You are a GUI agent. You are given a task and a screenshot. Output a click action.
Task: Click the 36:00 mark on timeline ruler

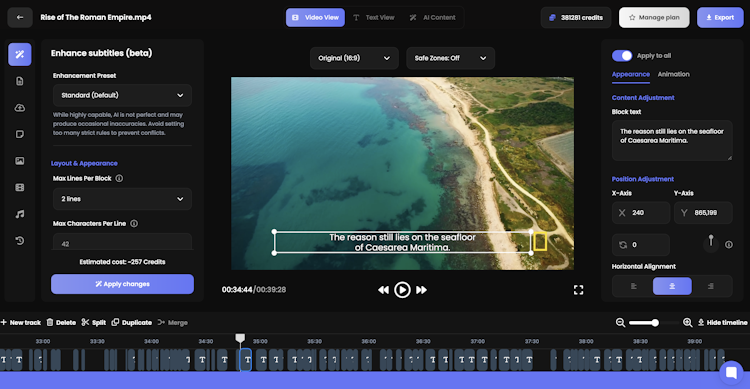pyautogui.click(x=368, y=341)
